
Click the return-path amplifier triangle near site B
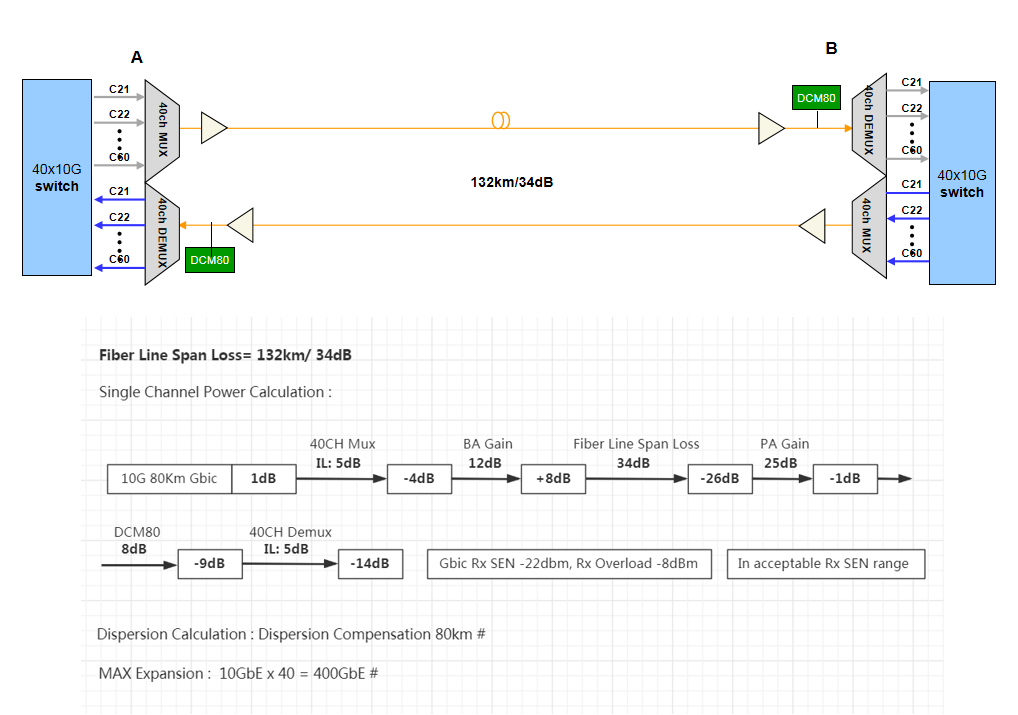point(813,226)
